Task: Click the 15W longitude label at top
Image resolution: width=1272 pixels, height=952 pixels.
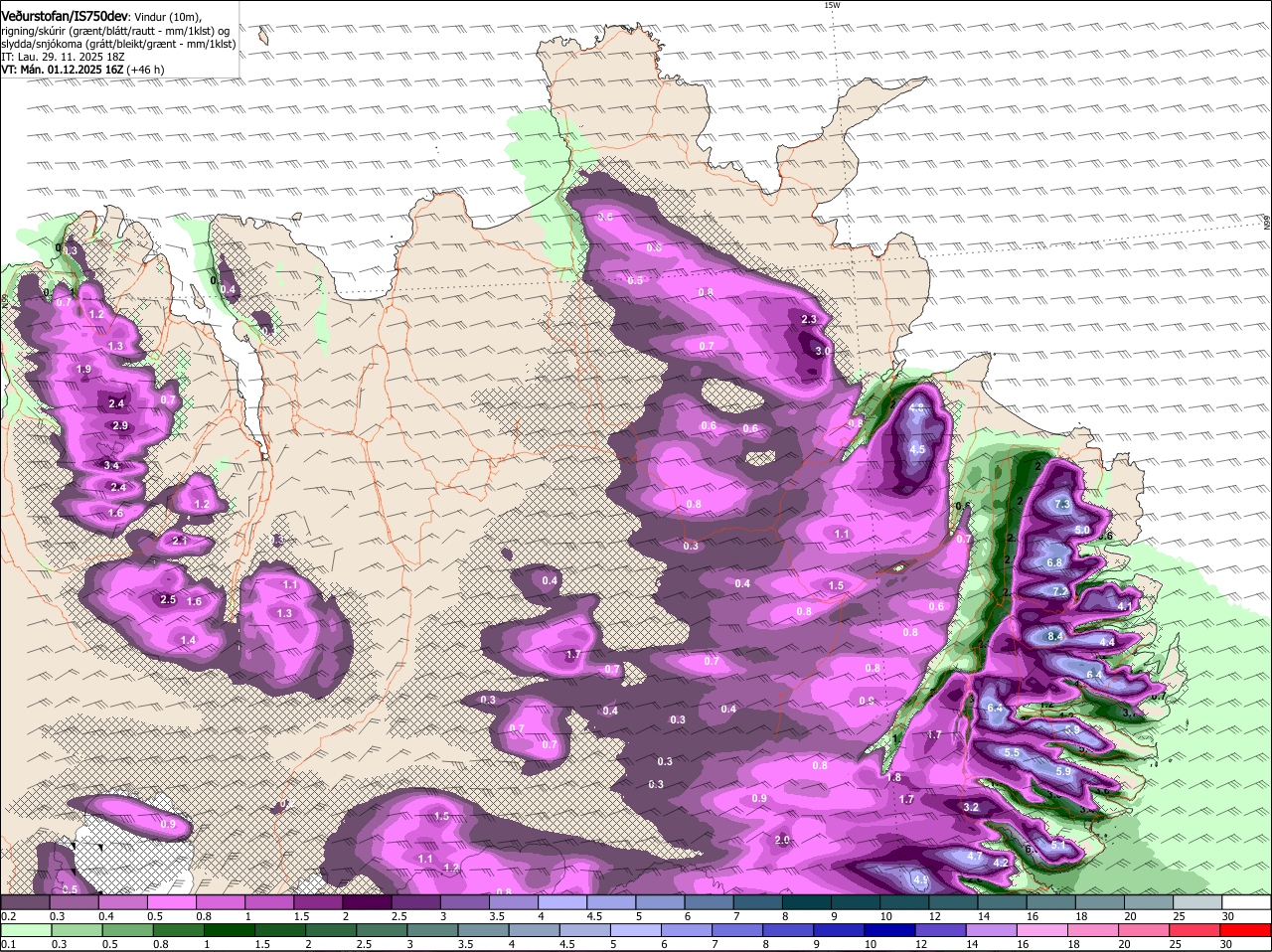Action: coord(832,5)
